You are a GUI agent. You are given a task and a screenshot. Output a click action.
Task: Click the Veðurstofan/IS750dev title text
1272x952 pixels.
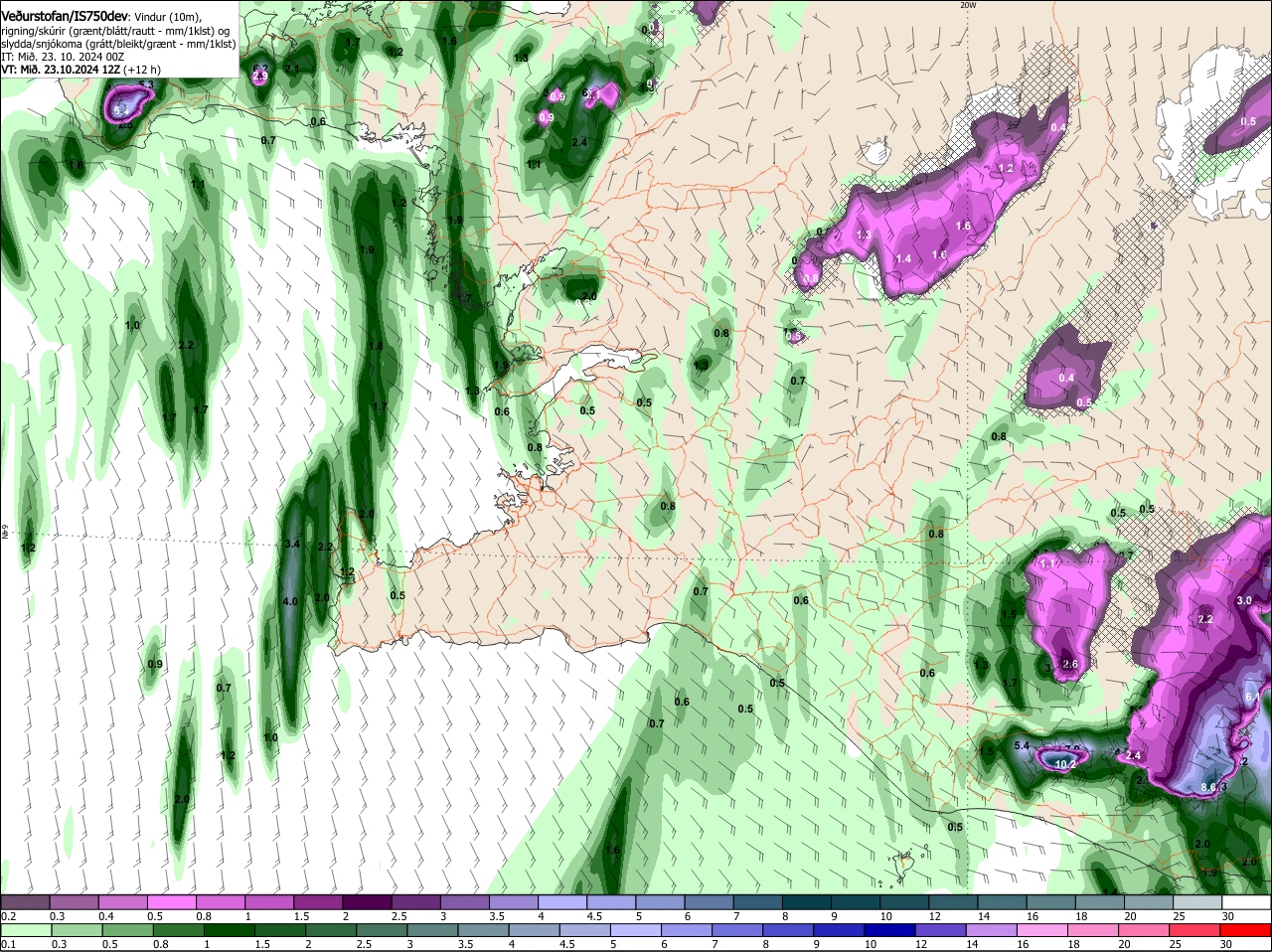[64, 18]
